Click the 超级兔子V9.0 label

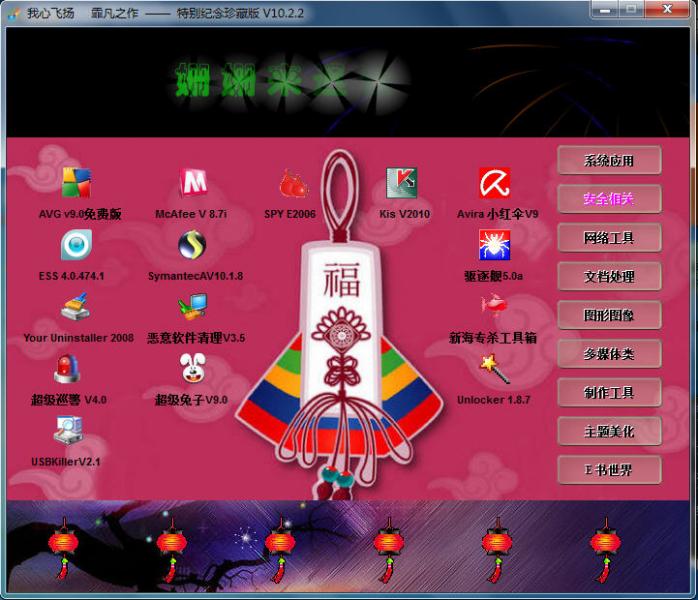click(191, 400)
